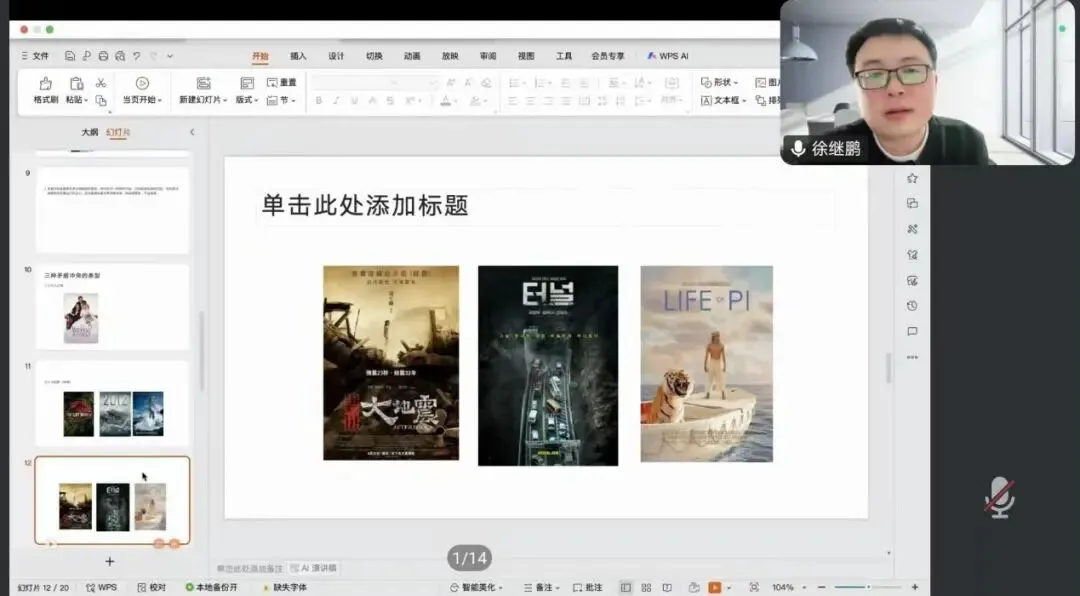Click the history clock icon in right sidebar
The height and width of the screenshot is (596, 1080).
913,306
